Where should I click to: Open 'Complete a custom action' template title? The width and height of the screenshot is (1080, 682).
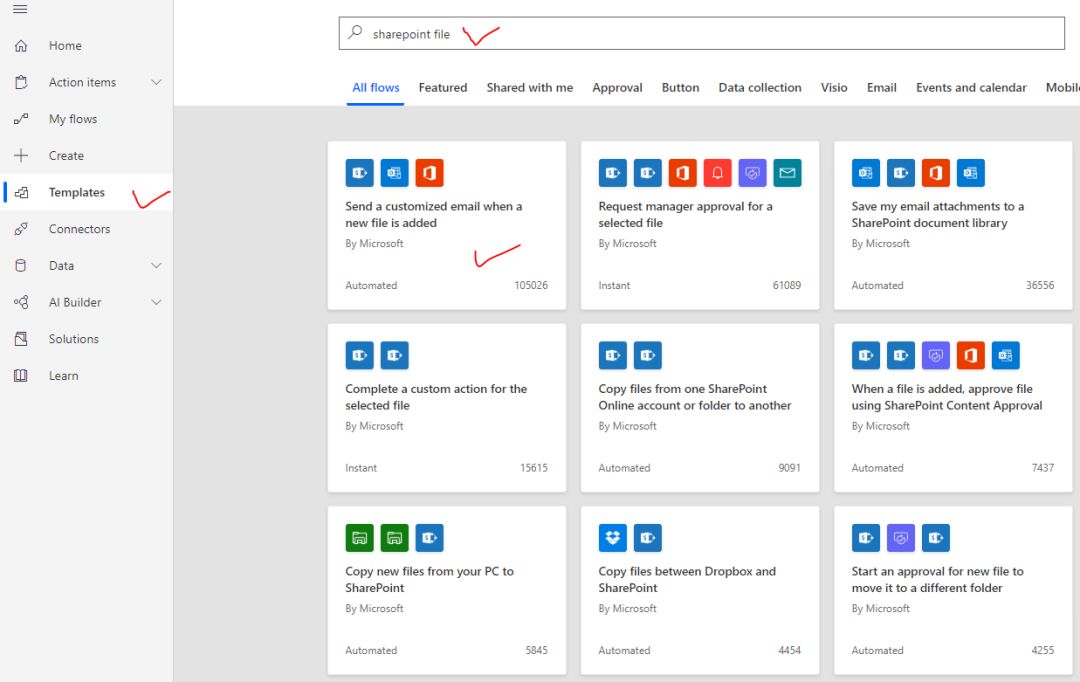(436, 397)
